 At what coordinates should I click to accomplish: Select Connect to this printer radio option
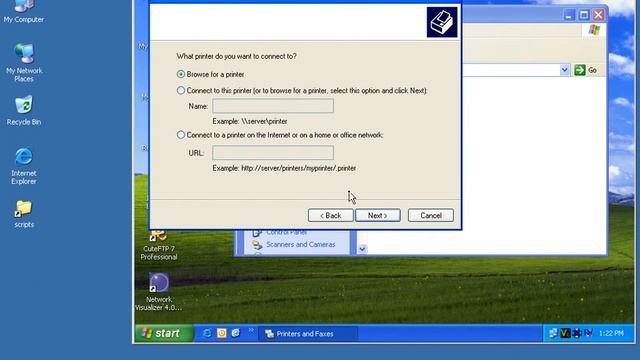pos(181,91)
